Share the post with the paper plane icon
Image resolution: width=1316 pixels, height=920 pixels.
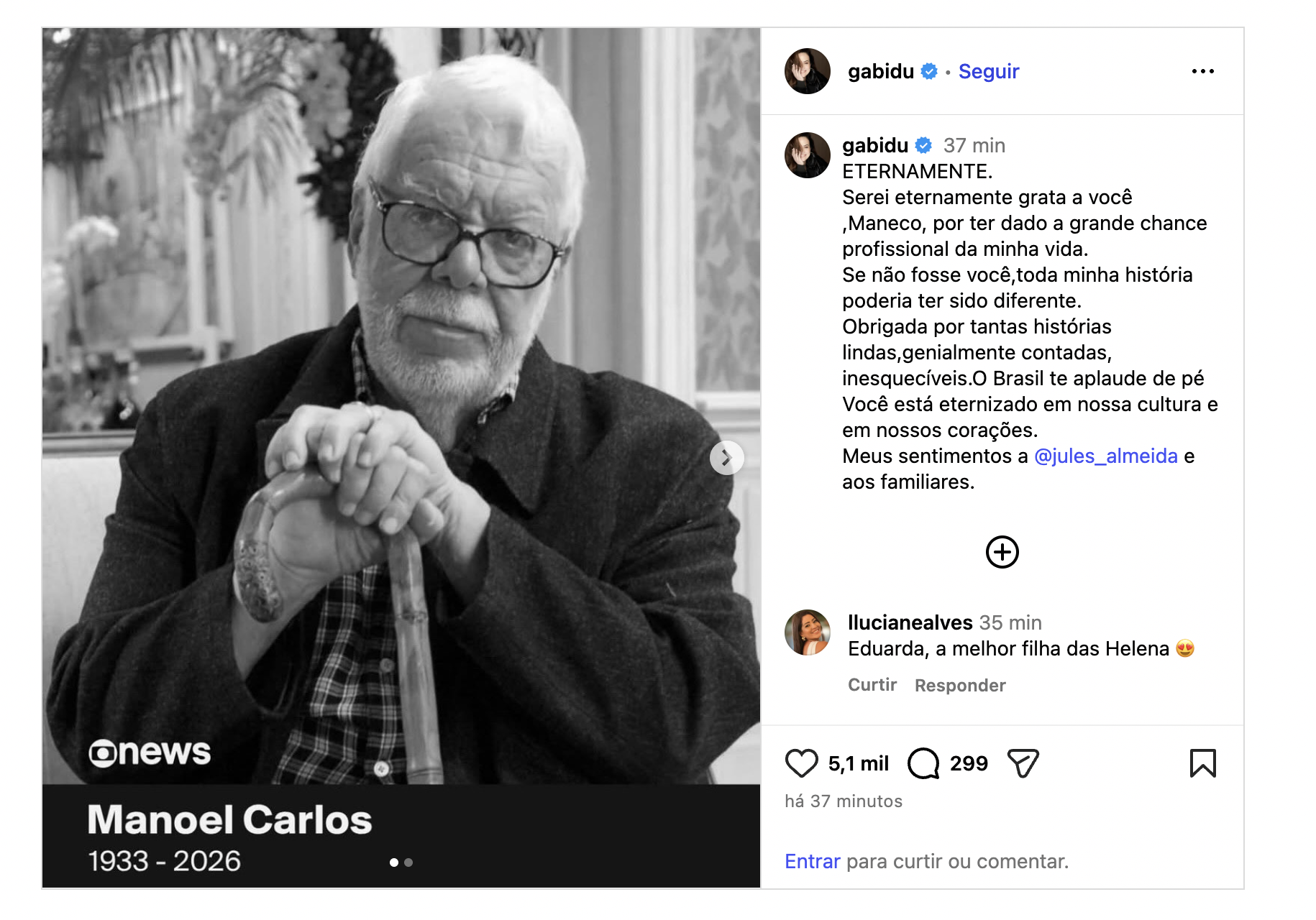pos(1023,763)
